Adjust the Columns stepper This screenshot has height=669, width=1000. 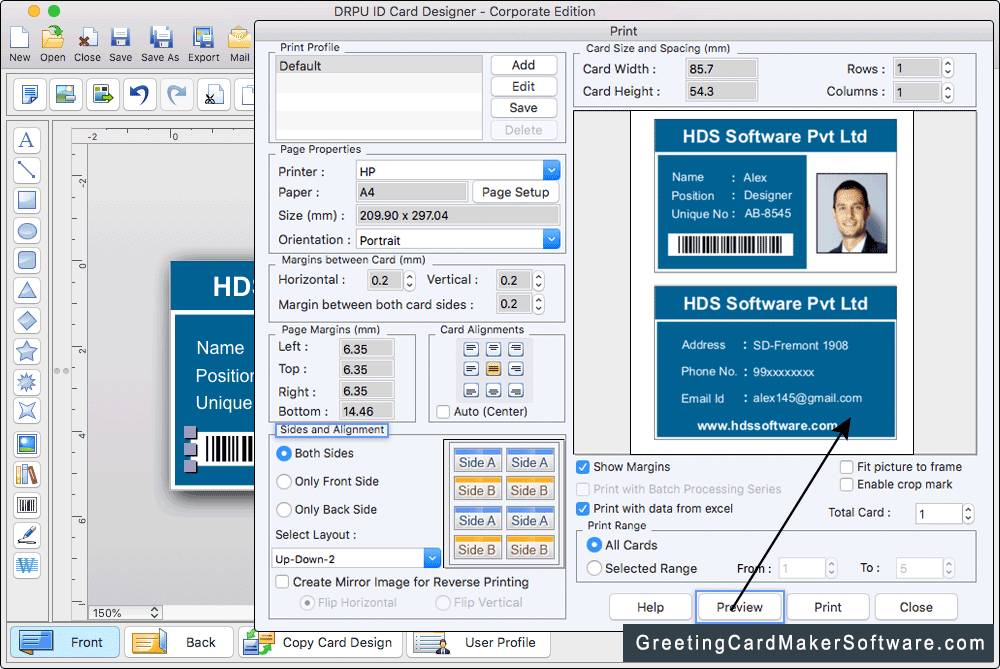coord(948,92)
